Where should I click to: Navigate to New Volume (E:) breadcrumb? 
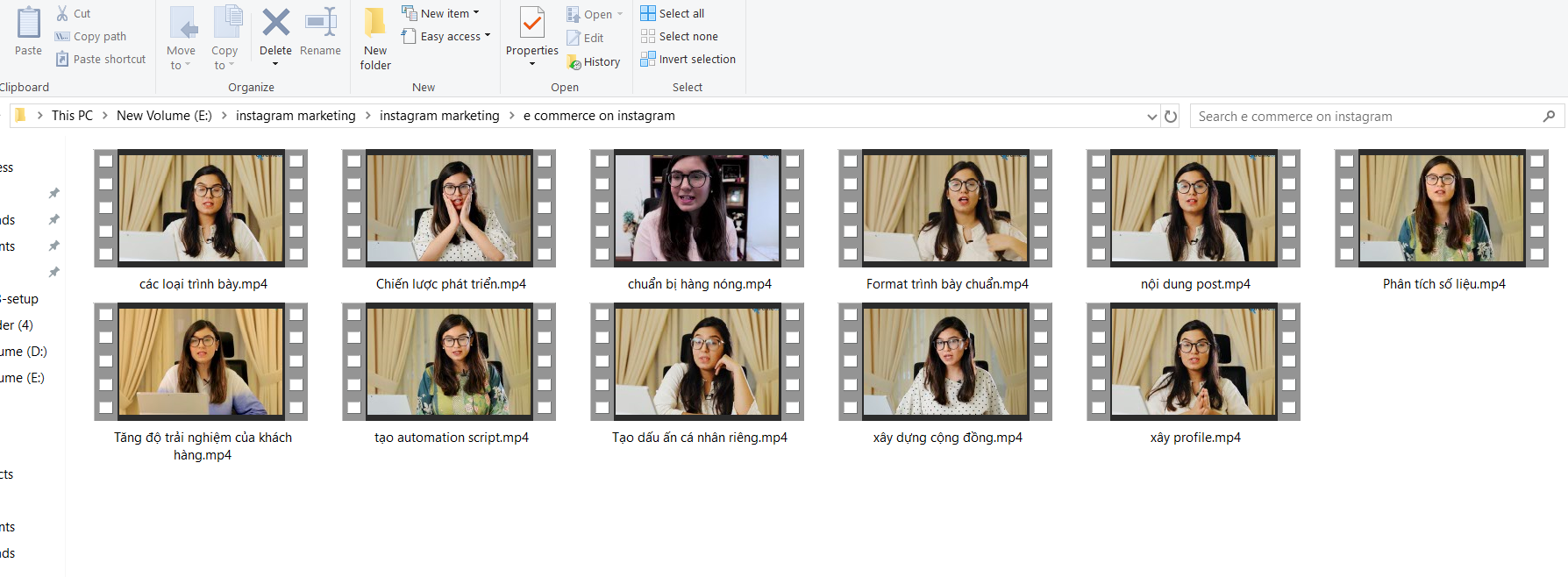164,116
